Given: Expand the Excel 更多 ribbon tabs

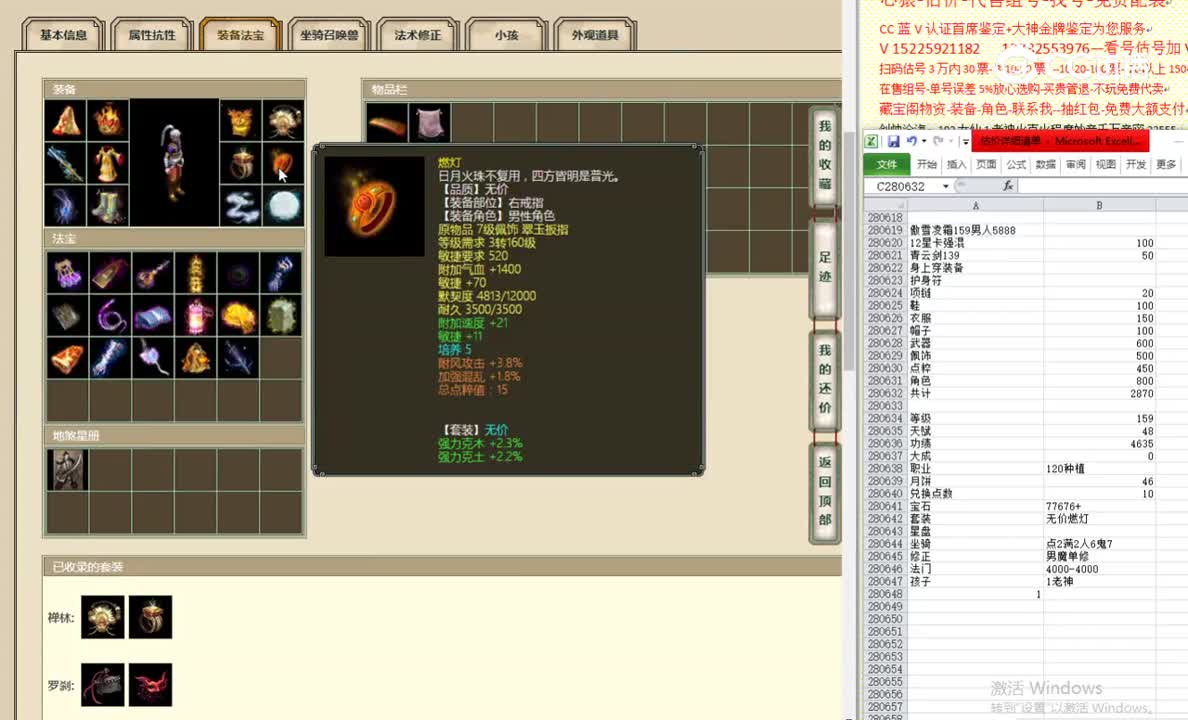Looking at the screenshot, I should click(x=1165, y=164).
